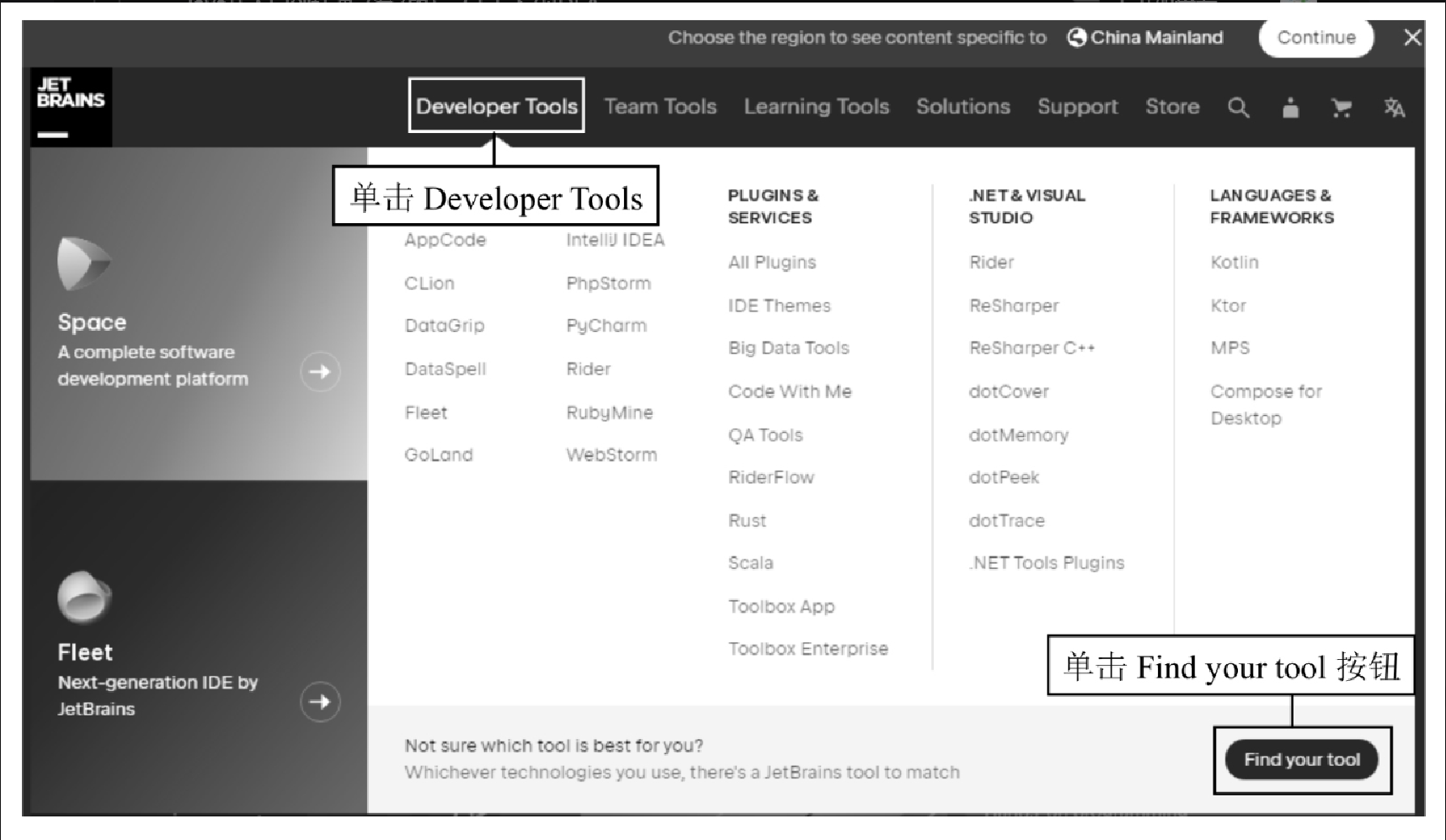
Task: Click the JetBrains logo
Action: tap(71, 107)
